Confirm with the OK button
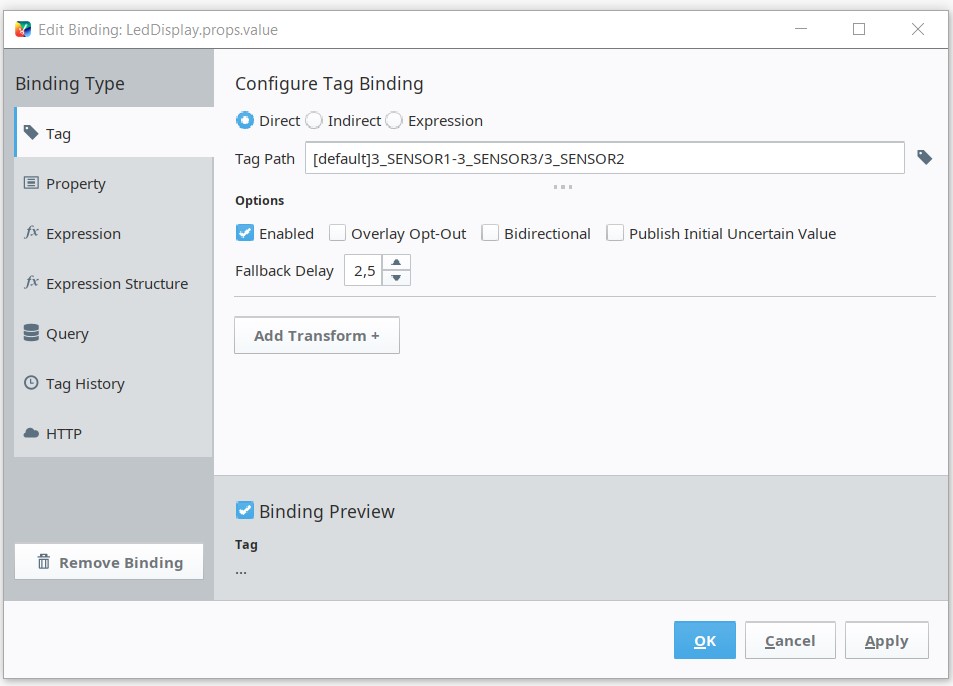Viewport: 953px width, 686px height. coord(704,640)
